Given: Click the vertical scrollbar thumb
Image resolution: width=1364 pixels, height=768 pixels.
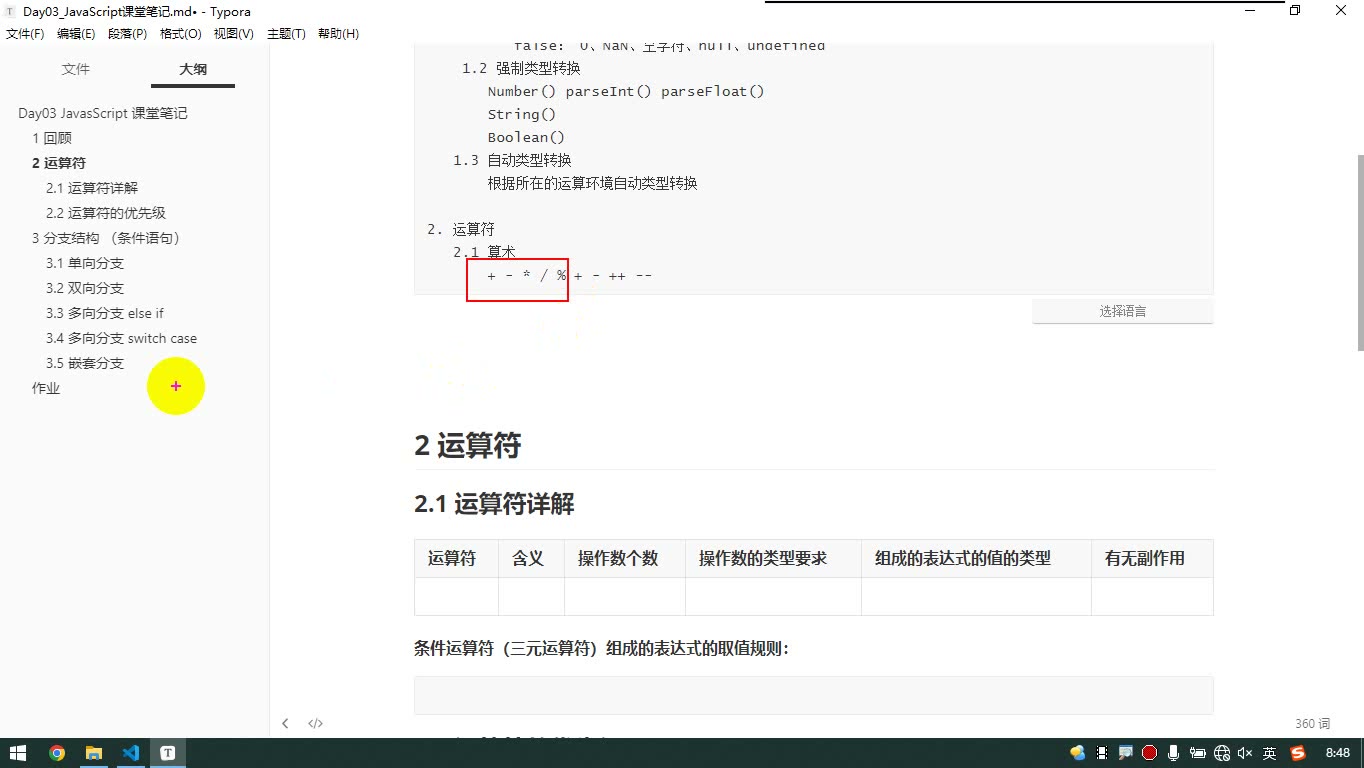Looking at the screenshot, I should point(1360,252).
